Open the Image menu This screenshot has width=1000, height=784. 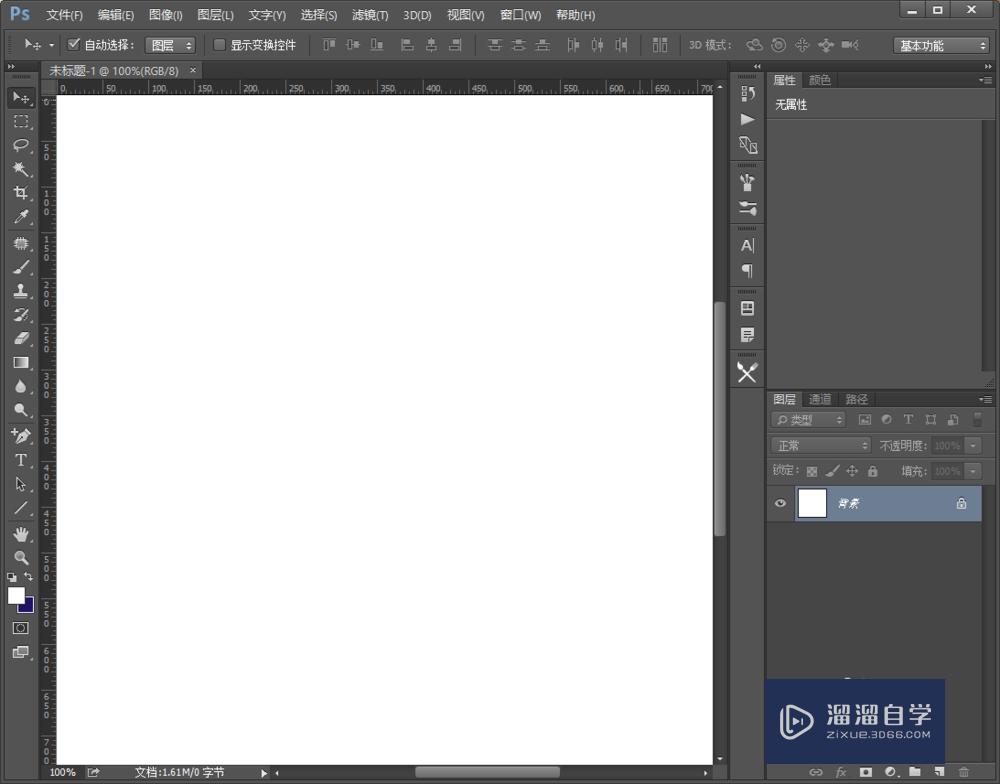click(165, 15)
